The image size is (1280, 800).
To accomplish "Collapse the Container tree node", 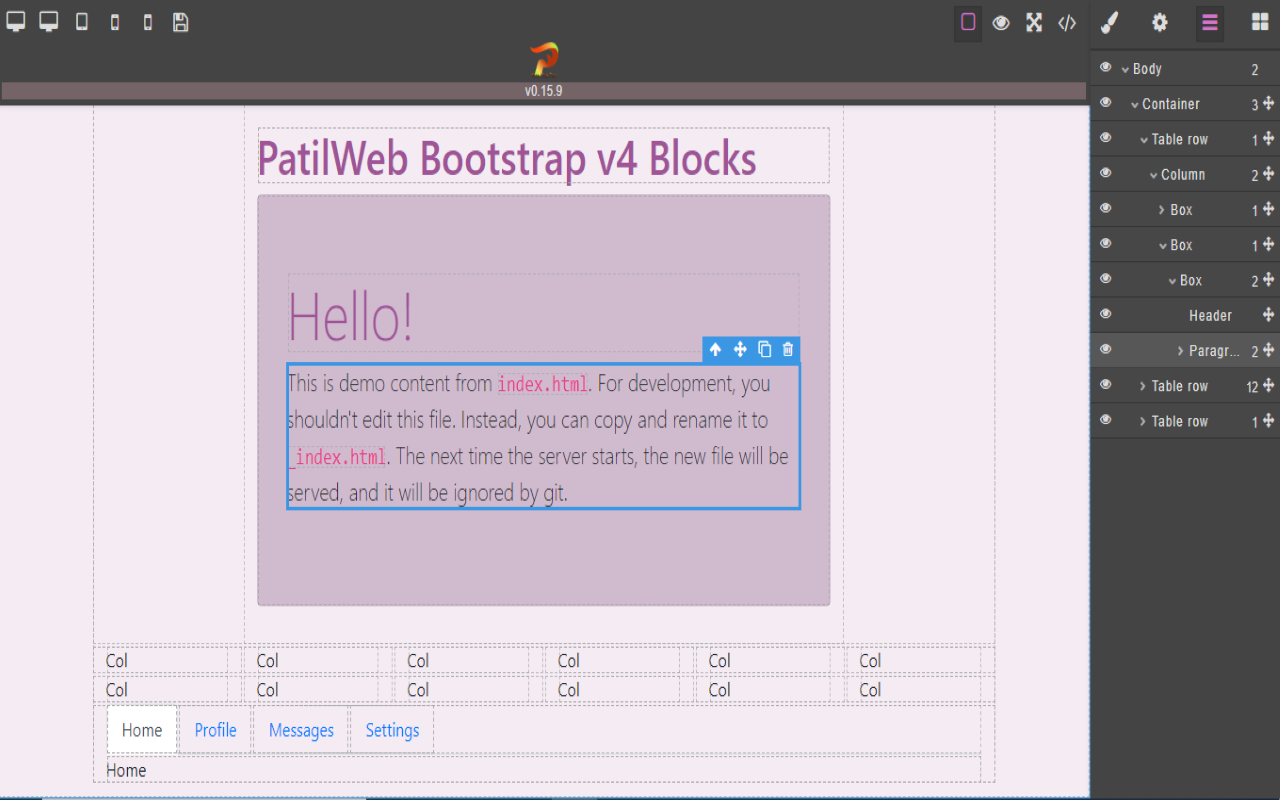I will click(1136, 103).
